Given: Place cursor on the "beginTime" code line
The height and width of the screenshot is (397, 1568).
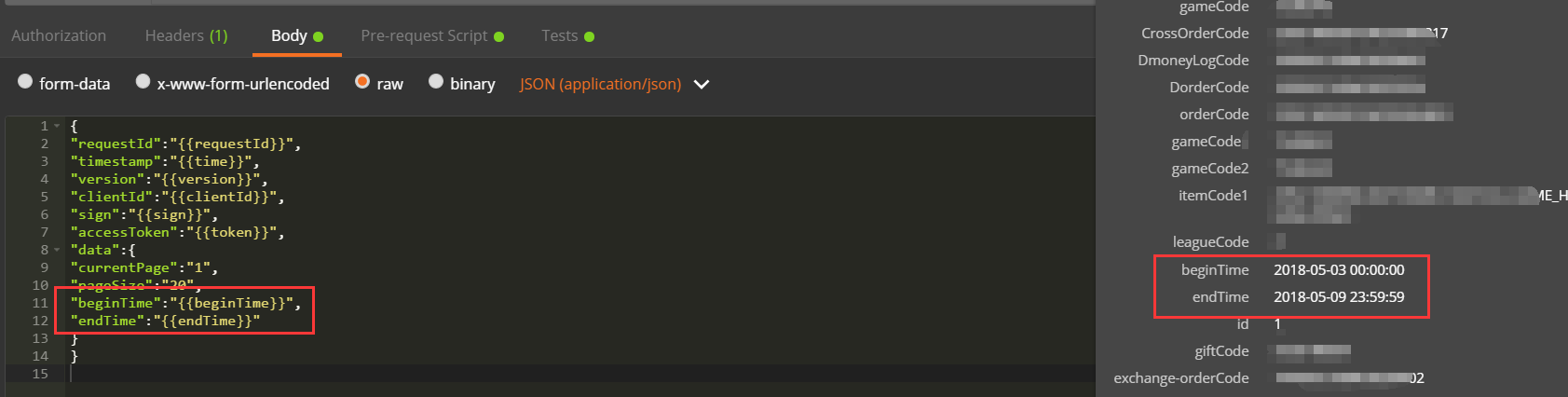Looking at the screenshot, I should click(185, 303).
